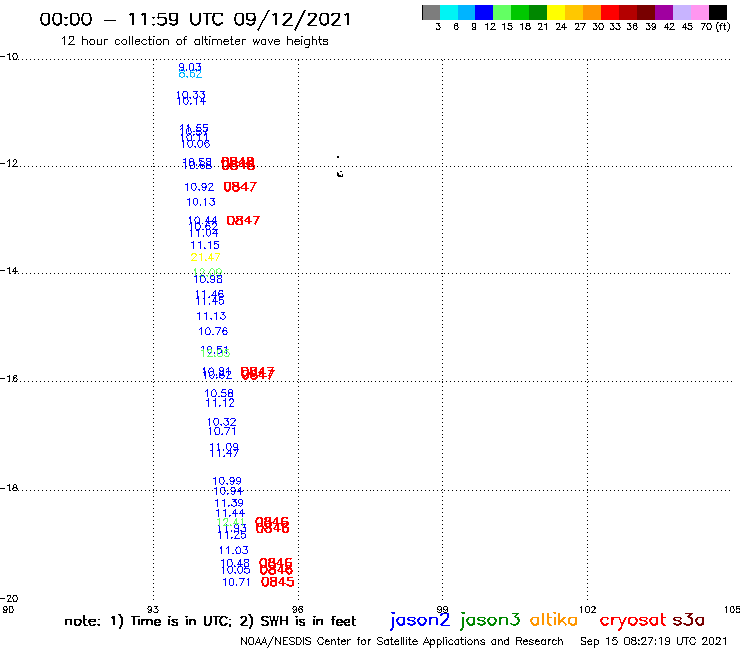Select the blue 'jason2' satellite label
This screenshot has width=740, height=650.
[x=420, y=620]
